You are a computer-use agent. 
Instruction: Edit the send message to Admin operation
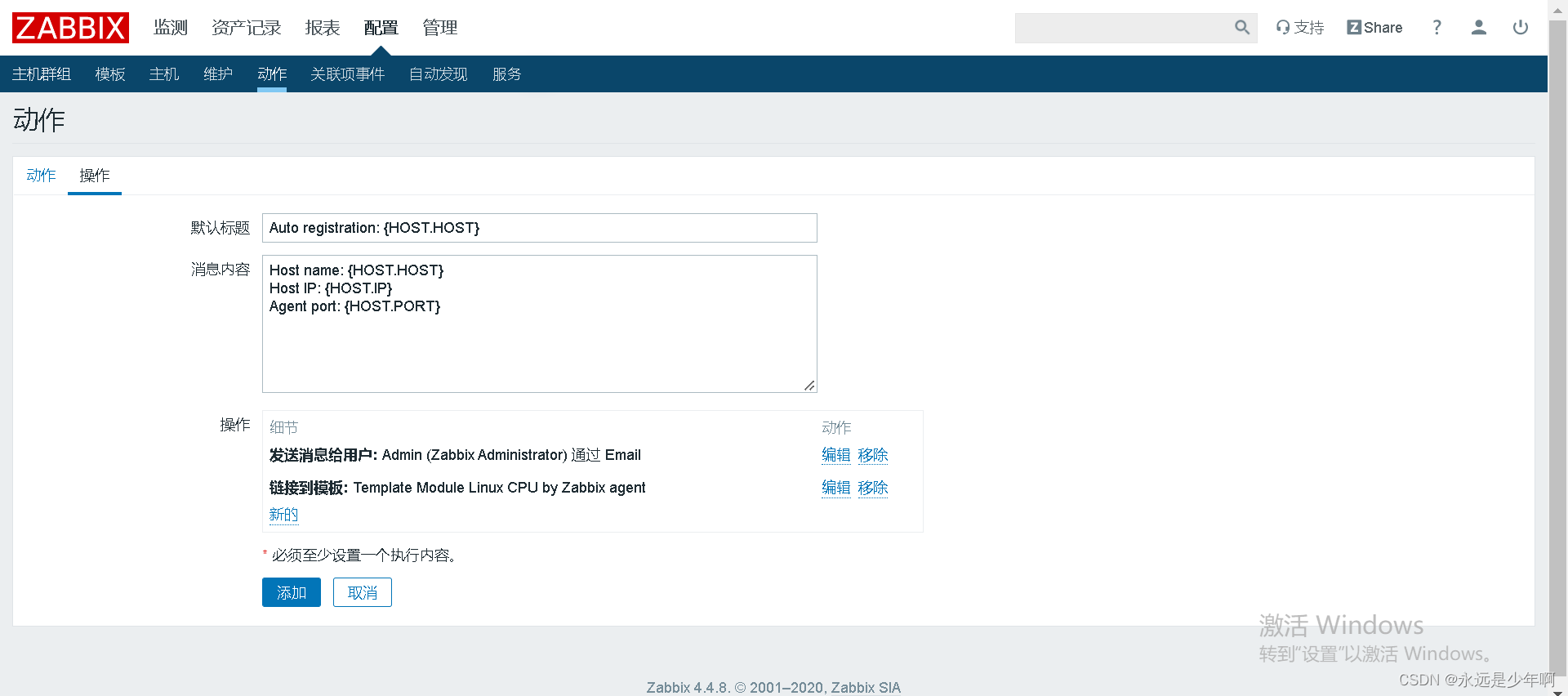pos(836,455)
